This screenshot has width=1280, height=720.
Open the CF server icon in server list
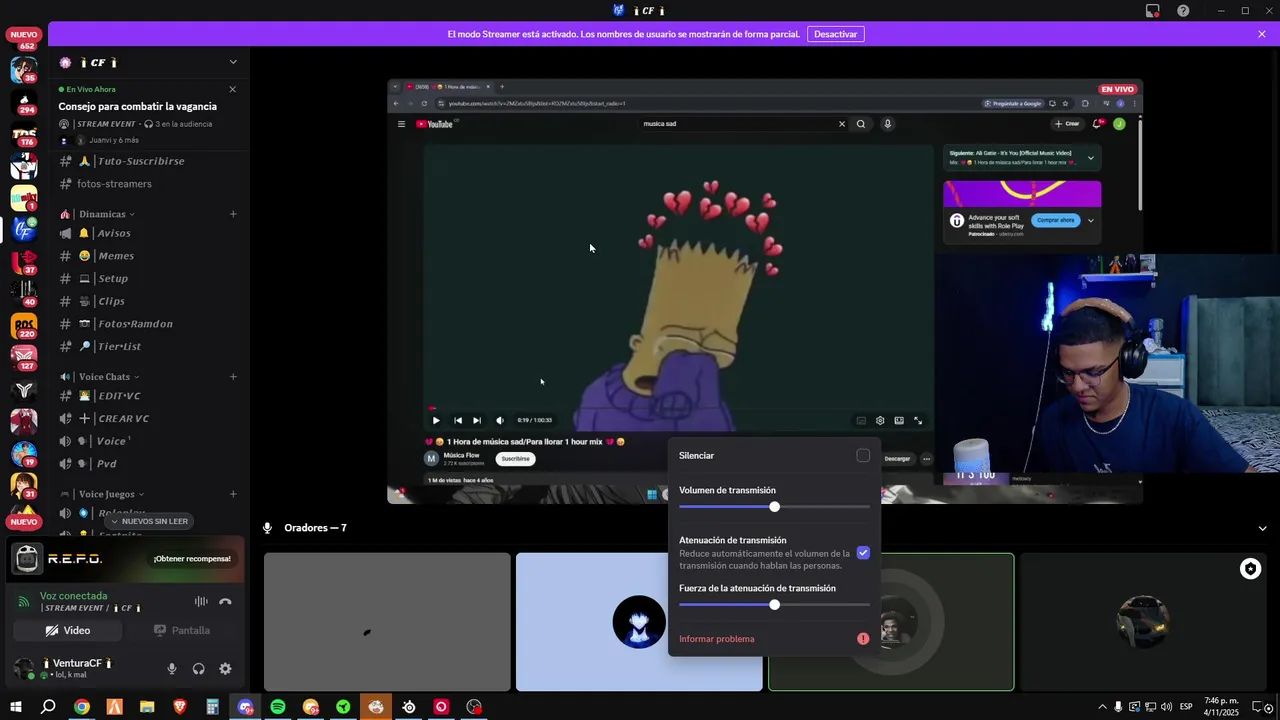[24, 230]
